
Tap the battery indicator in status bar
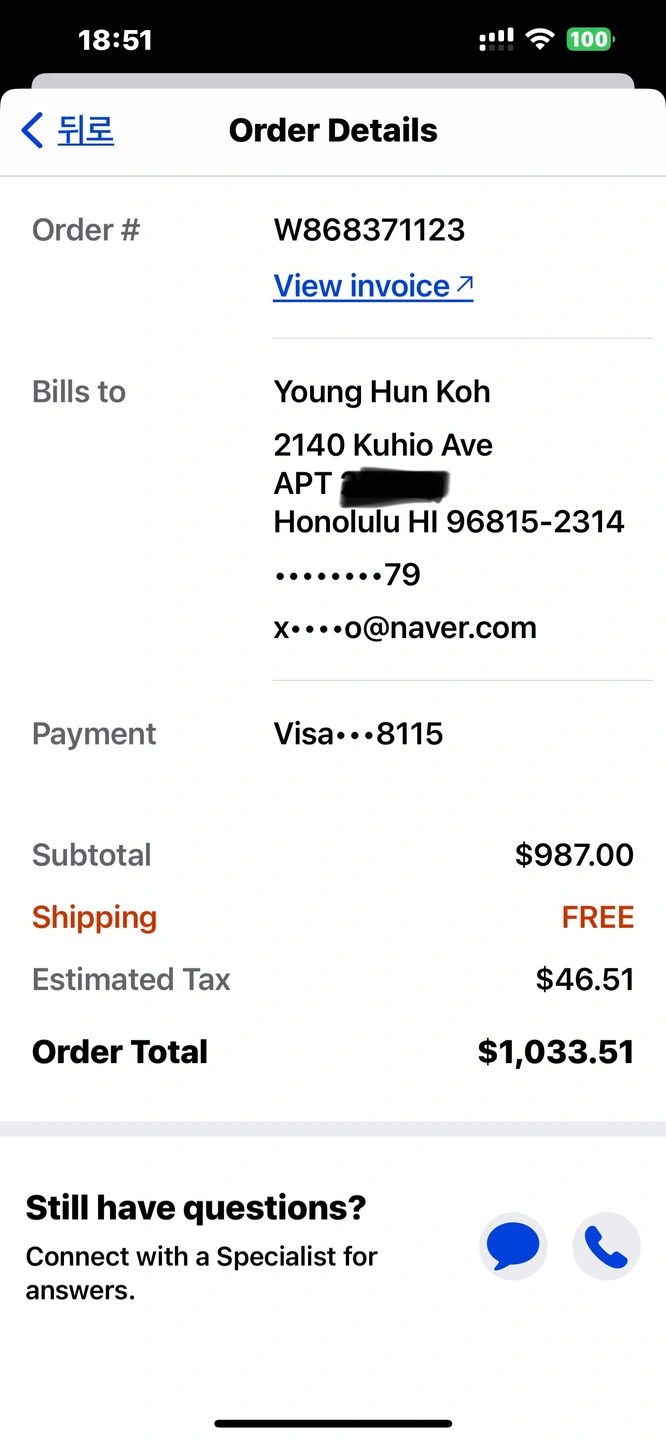[x=590, y=40]
